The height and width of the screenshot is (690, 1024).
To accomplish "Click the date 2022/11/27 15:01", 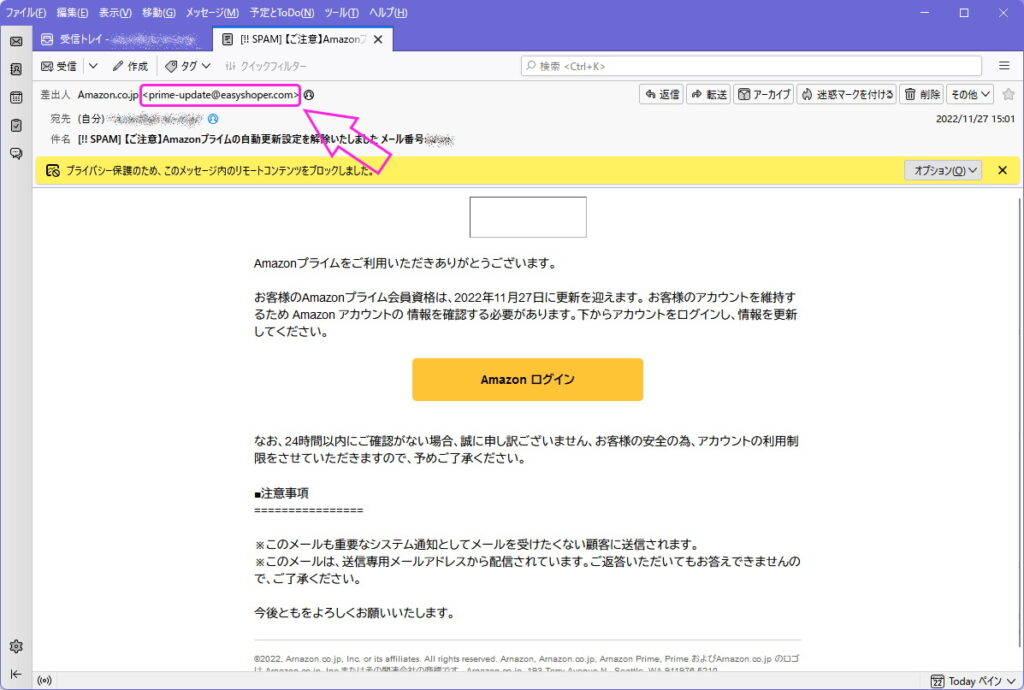I will pos(975,119).
